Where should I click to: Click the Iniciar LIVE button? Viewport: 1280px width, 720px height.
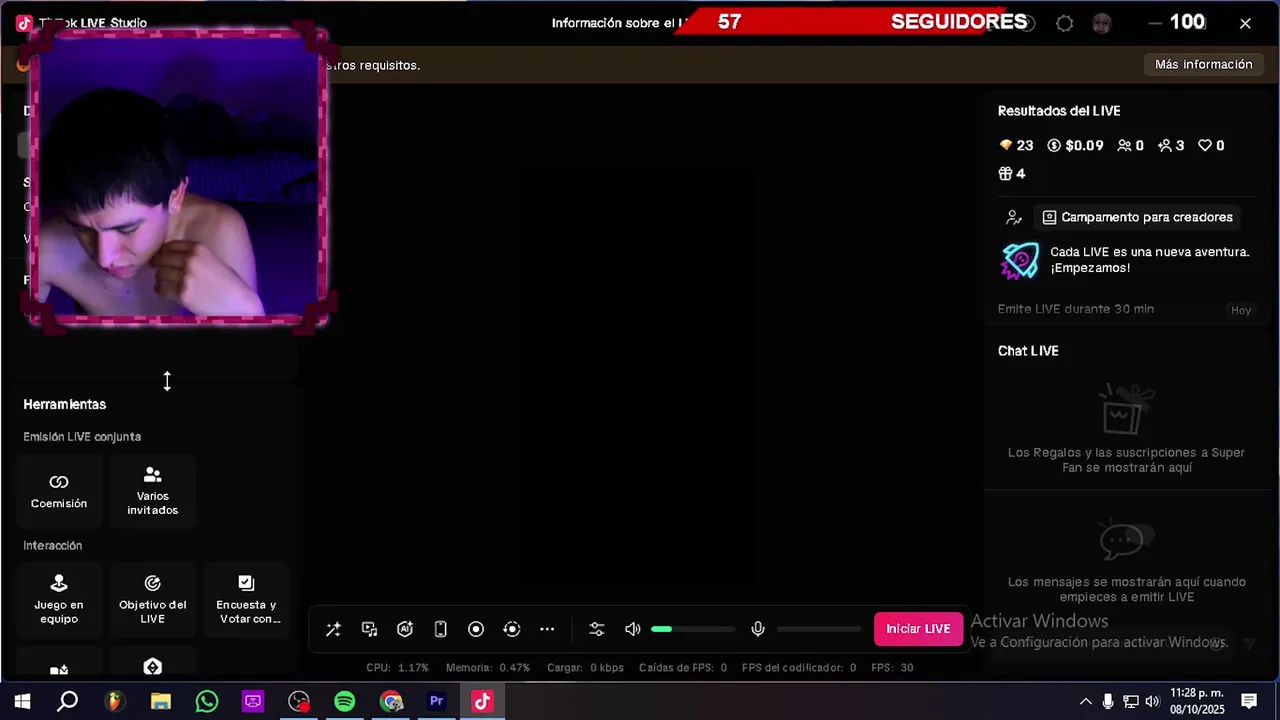918,629
